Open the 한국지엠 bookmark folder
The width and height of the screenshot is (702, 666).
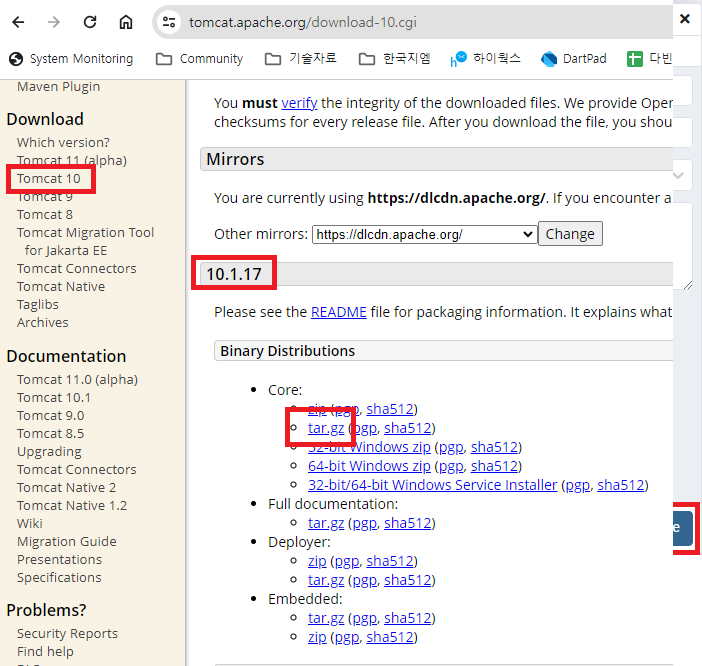click(394, 59)
